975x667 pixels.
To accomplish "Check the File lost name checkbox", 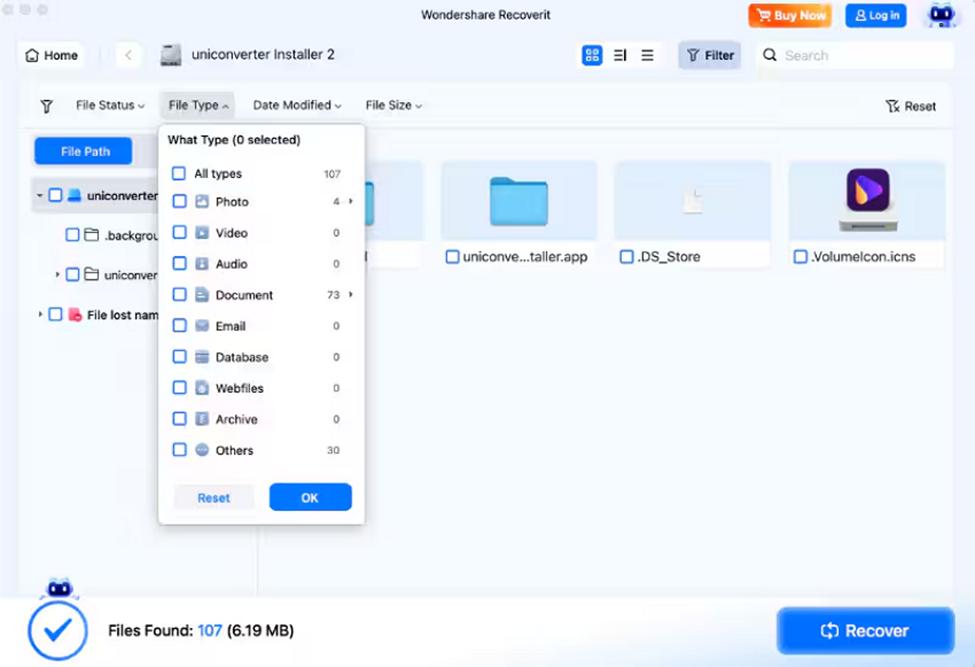I will pyautogui.click(x=55, y=315).
